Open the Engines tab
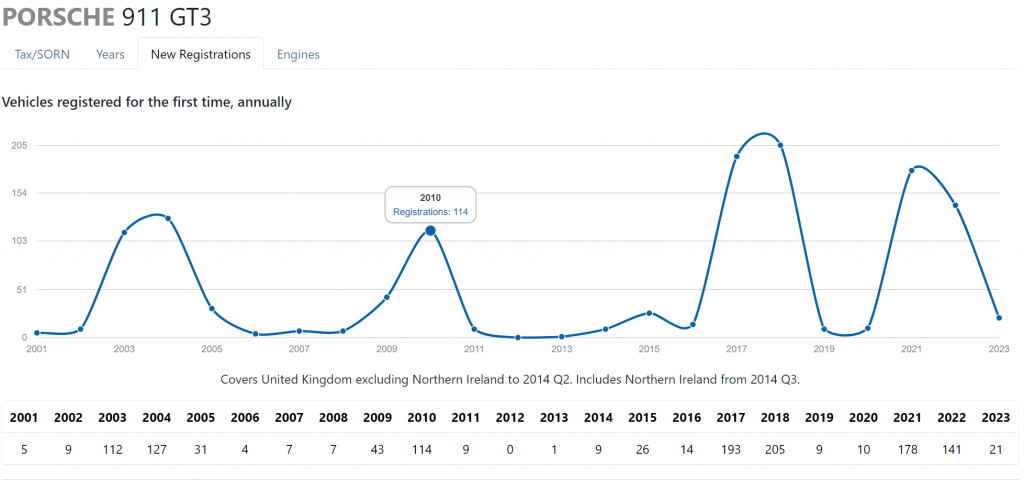Viewport: 1024px width, 492px height. point(298,54)
